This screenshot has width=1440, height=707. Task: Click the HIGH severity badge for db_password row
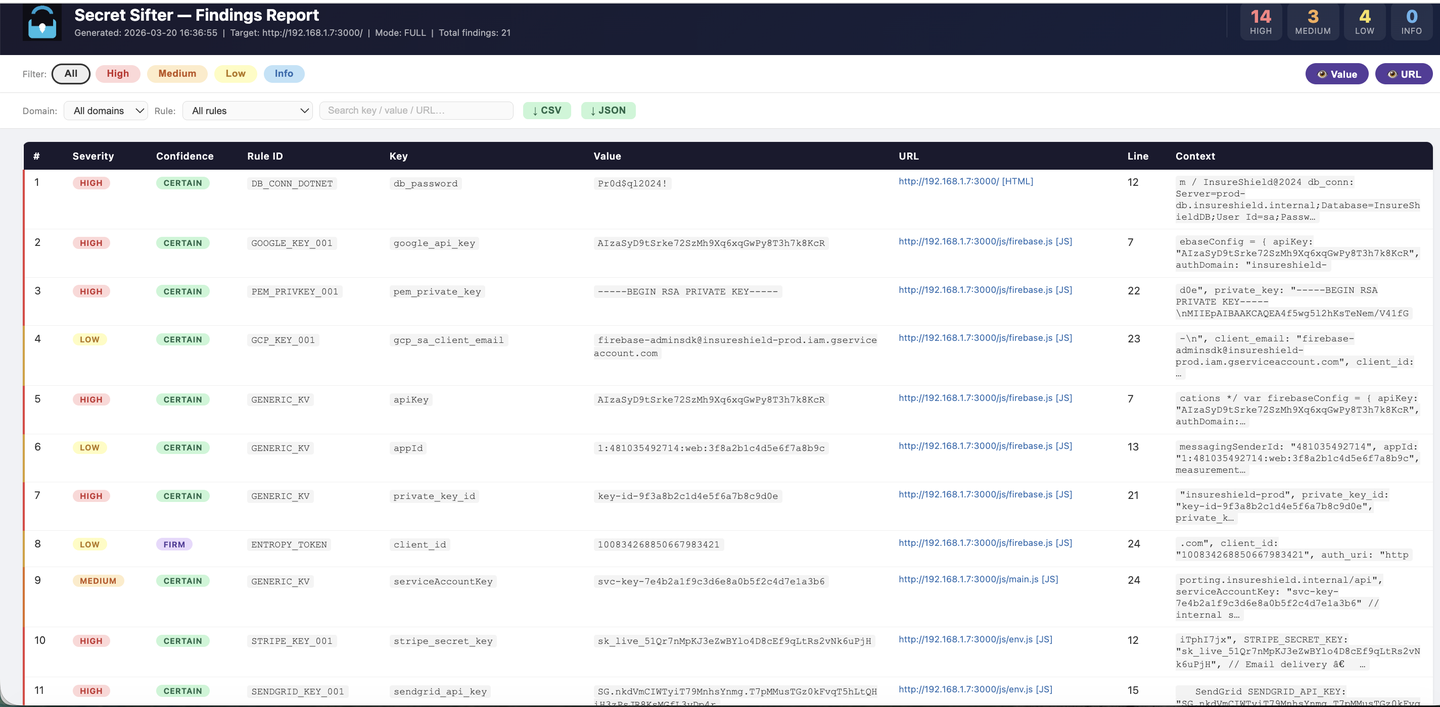point(91,184)
